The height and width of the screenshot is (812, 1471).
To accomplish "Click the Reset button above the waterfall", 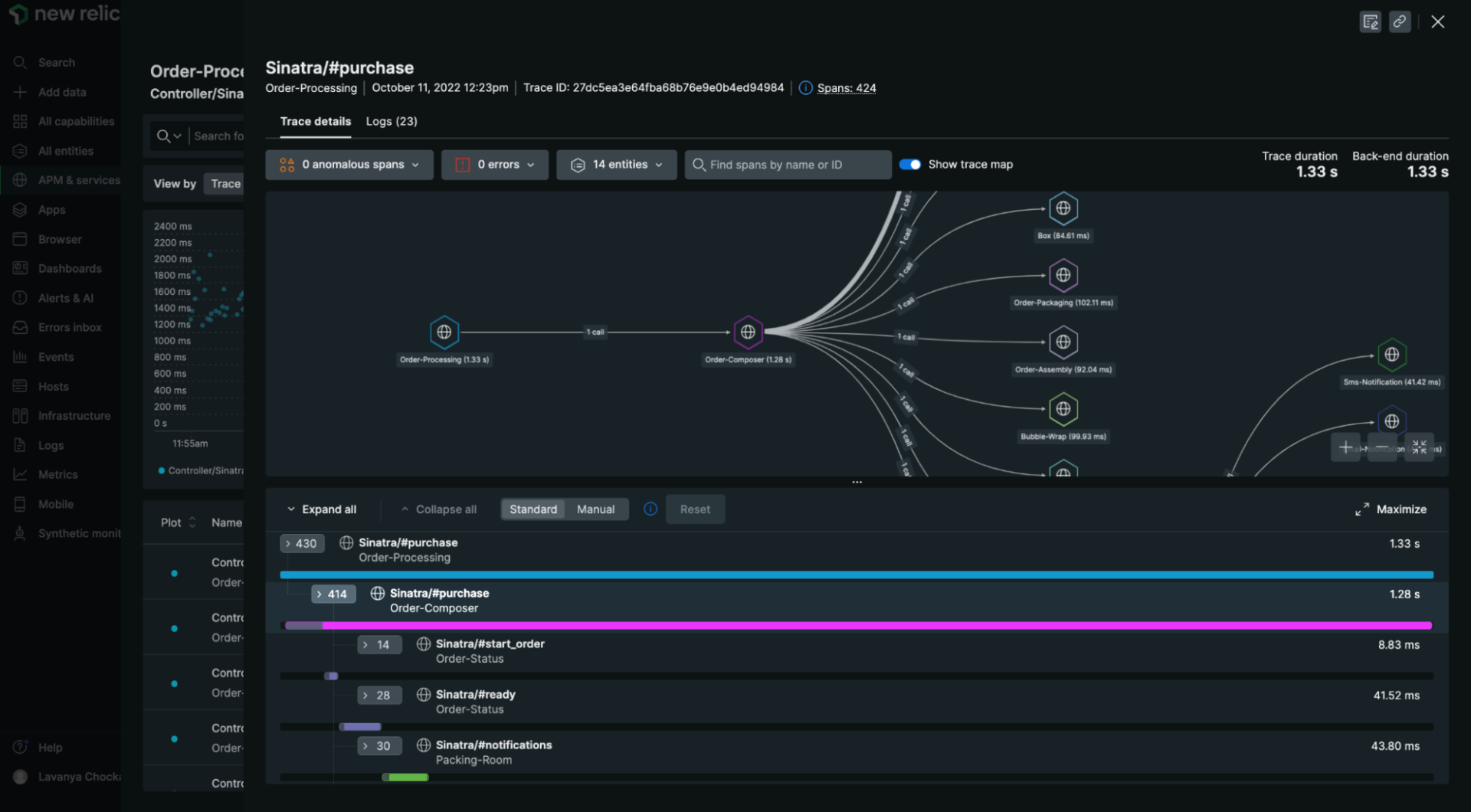I will 694,509.
